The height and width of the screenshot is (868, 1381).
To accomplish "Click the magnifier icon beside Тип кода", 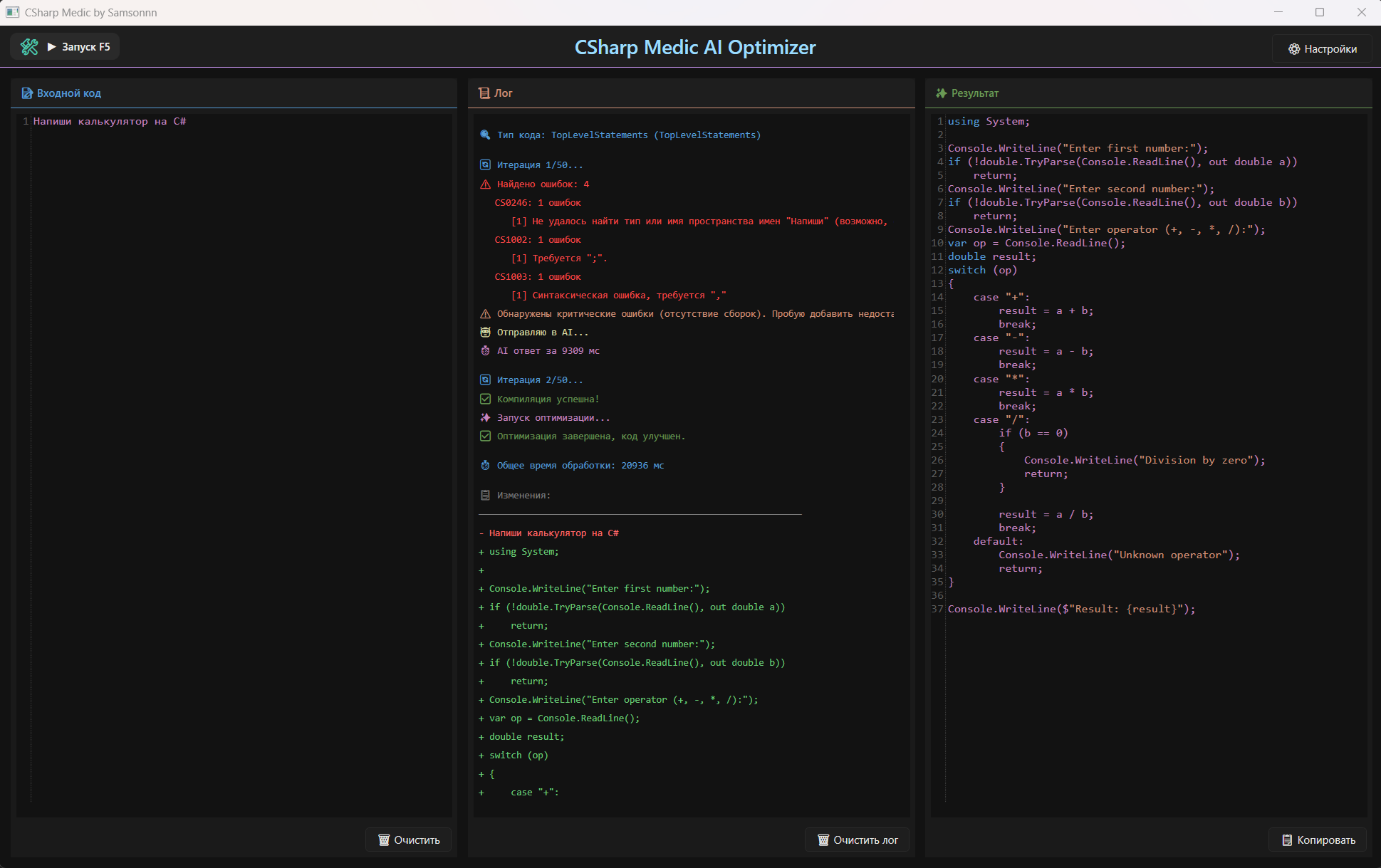I will click(485, 135).
